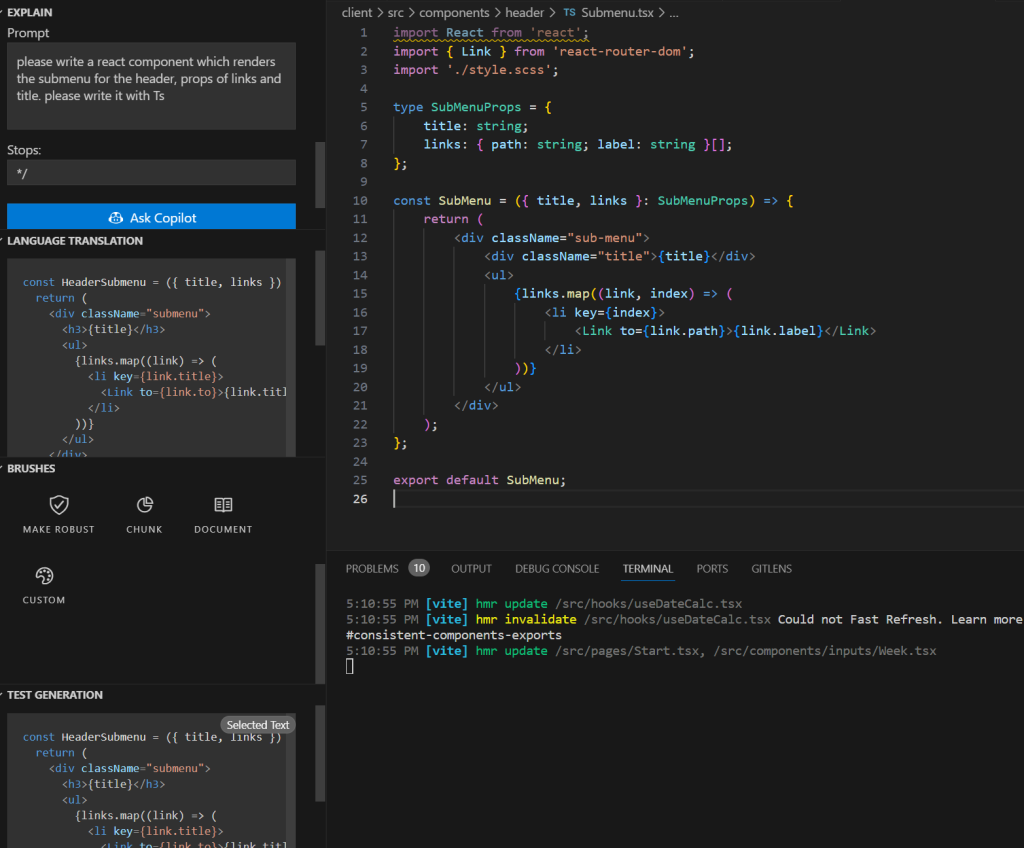The width and height of the screenshot is (1024, 848).
Task: Focus the Stops input field
Action: (x=151, y=173)
